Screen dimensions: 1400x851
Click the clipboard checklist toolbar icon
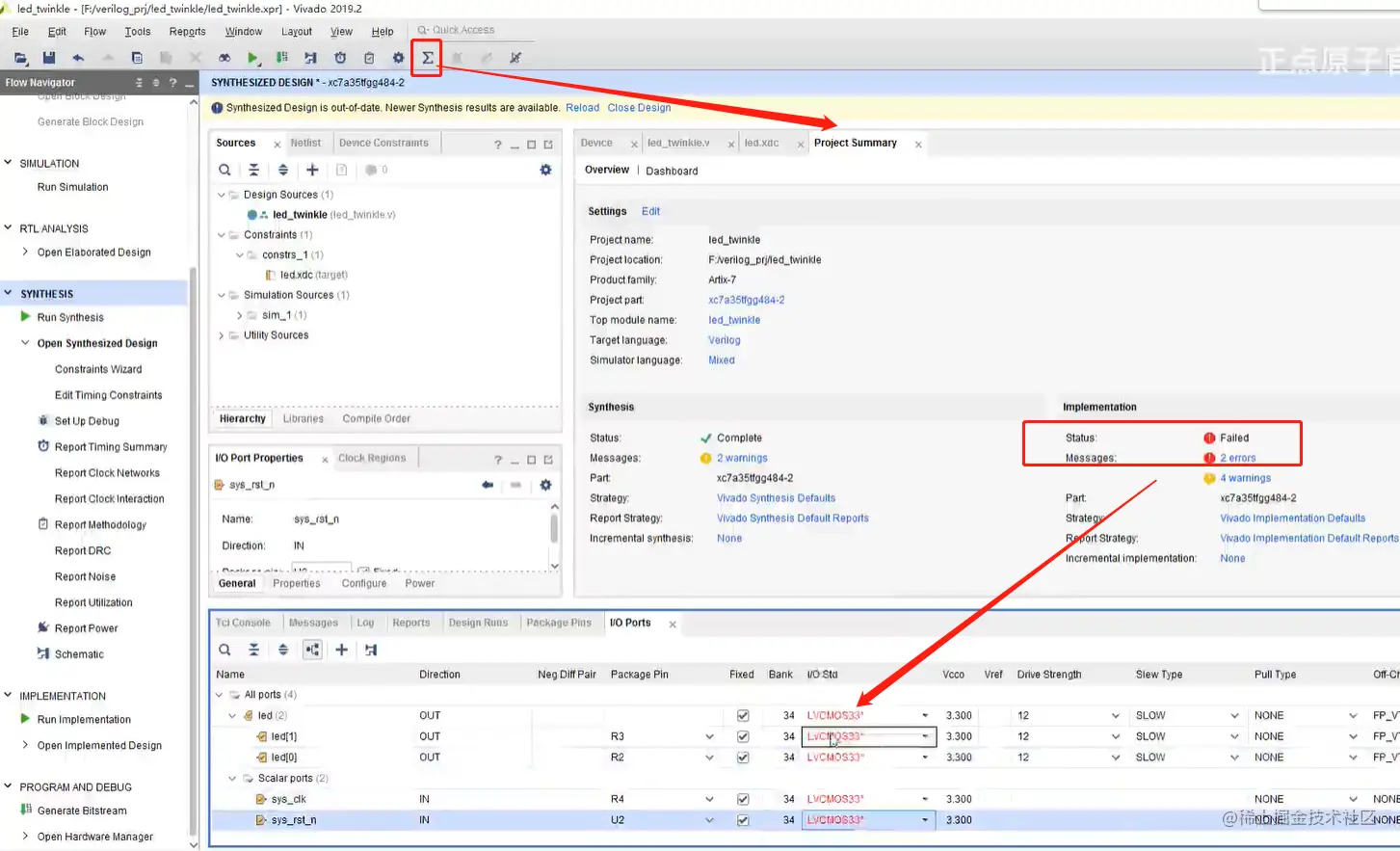click(x=369, y=58)
